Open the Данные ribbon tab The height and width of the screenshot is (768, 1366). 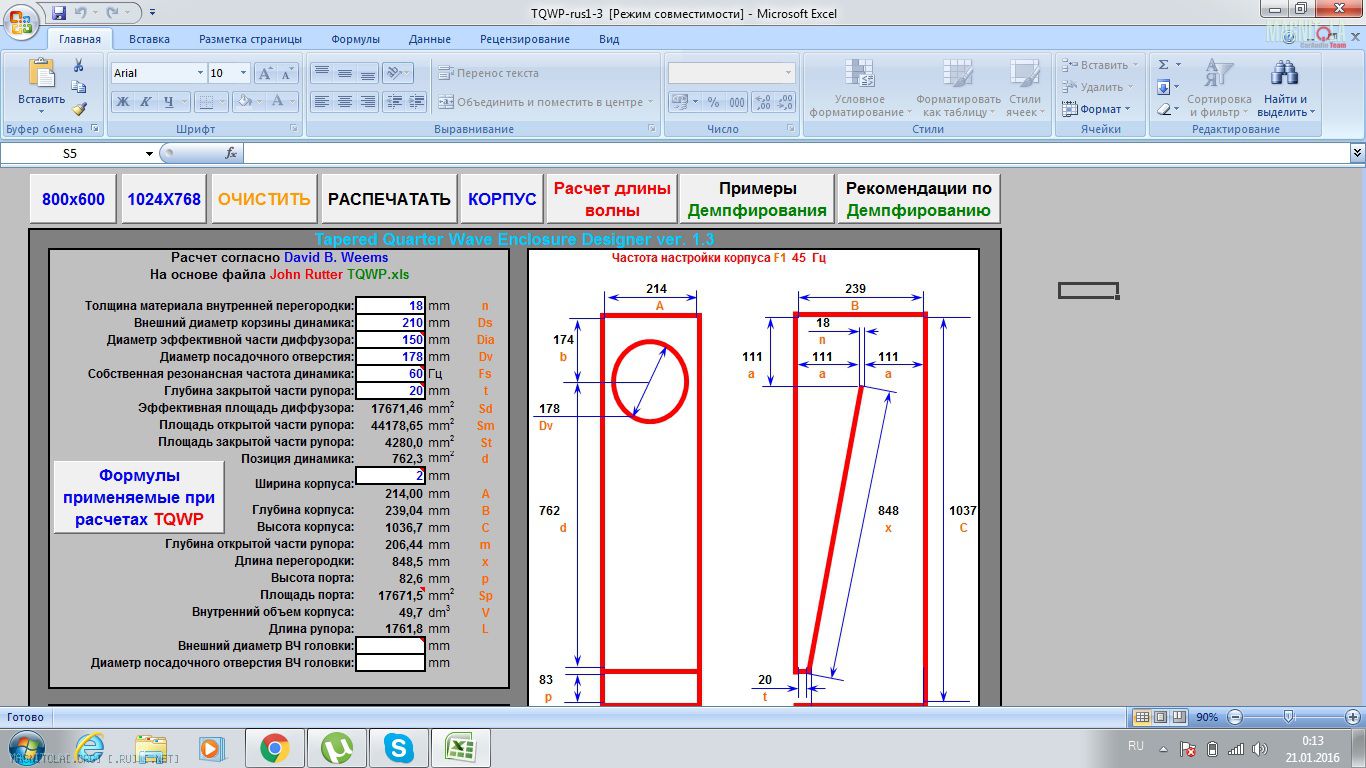coord(429,39)
